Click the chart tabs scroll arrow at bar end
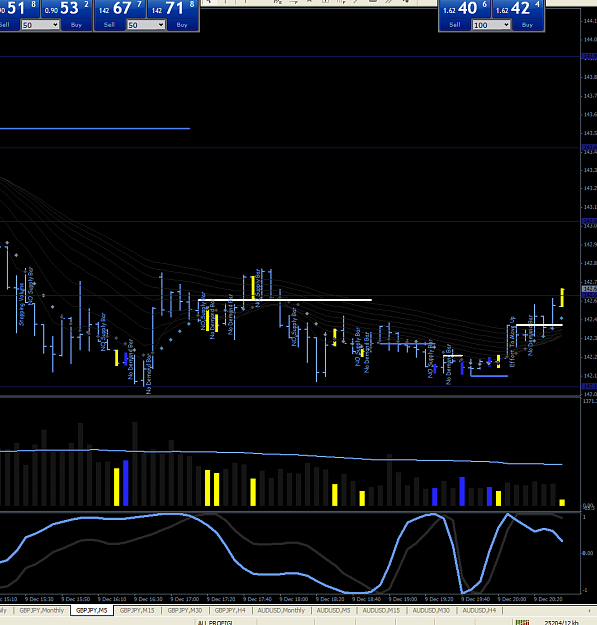 tap(589, 610)
